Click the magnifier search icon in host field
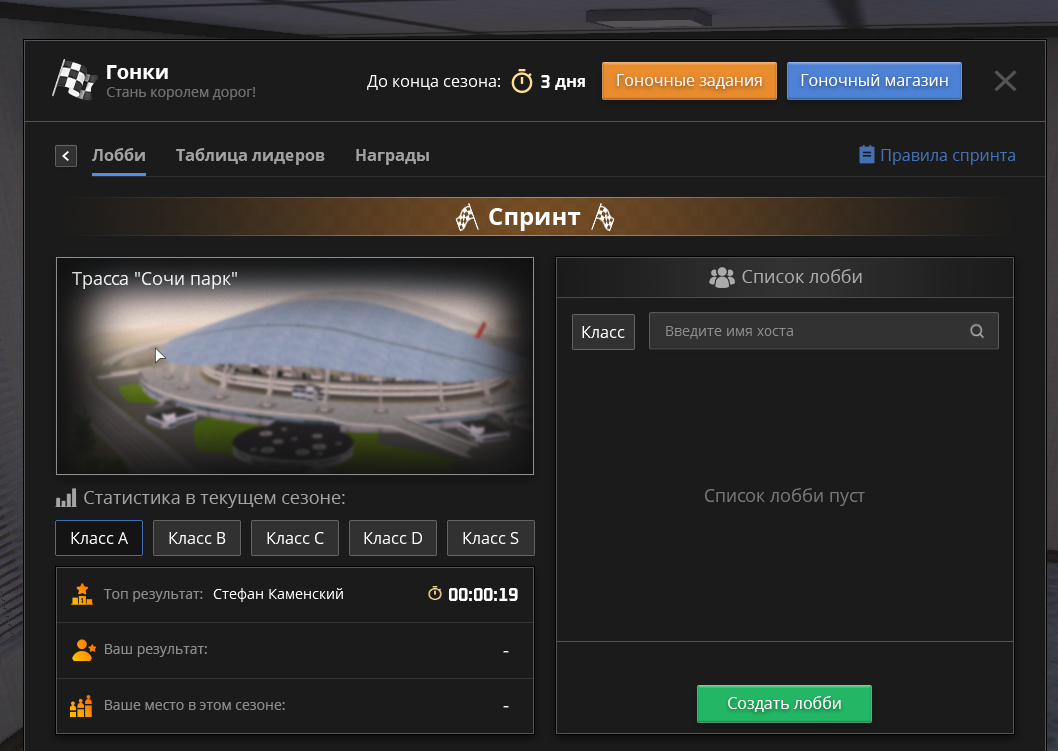This screenshot has width=1058, height=751. pyautogui.click(x=977, y=331)
